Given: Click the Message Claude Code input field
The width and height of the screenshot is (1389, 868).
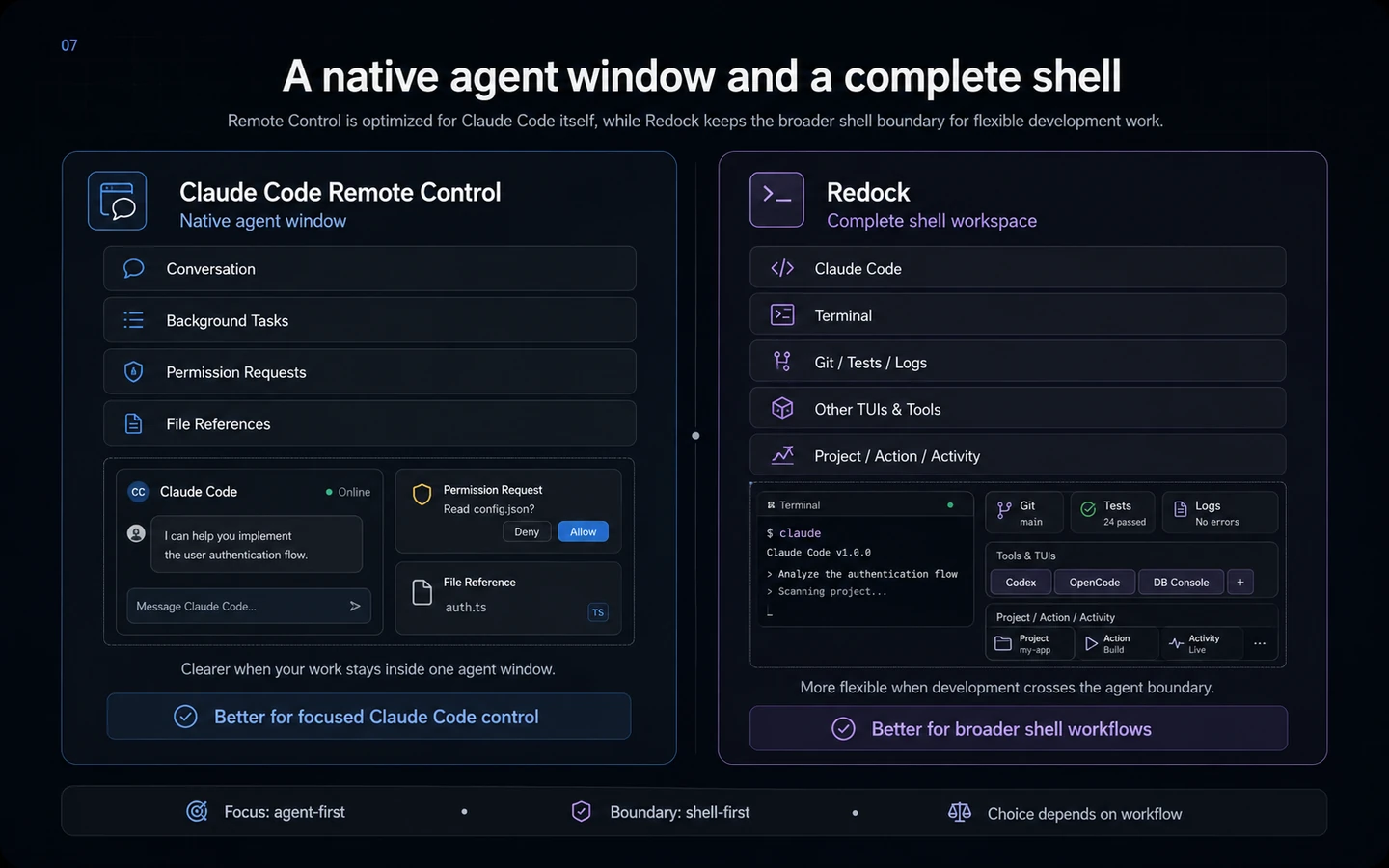Looking at the screenshot, I should point(249,606).
